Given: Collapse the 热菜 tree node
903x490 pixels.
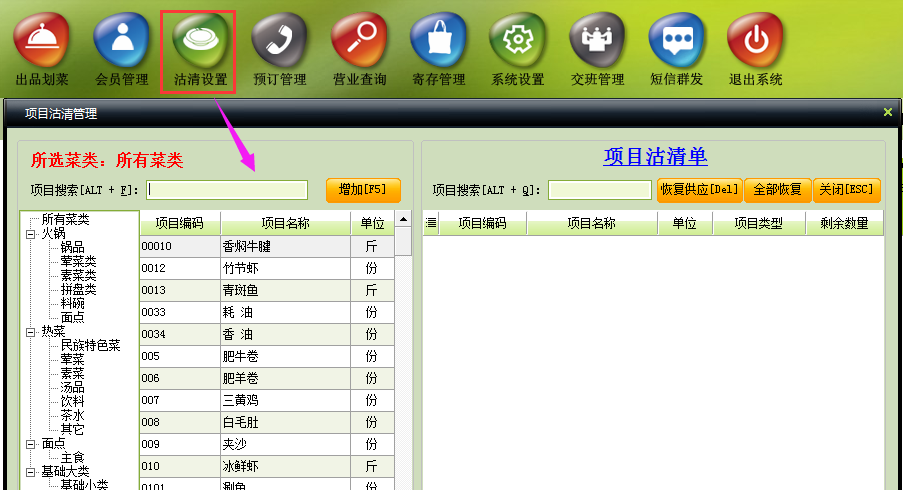Looking at the screenshot, I should (30, 331).
